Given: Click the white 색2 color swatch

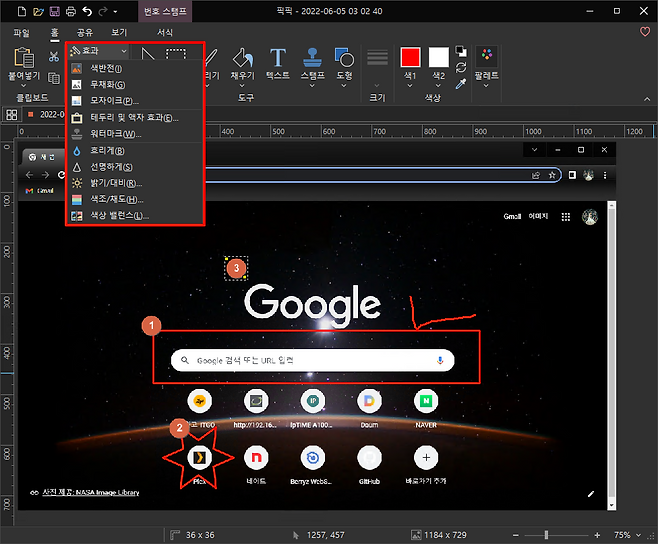Looking at the screenshot, I should click(x=439, y=57).
